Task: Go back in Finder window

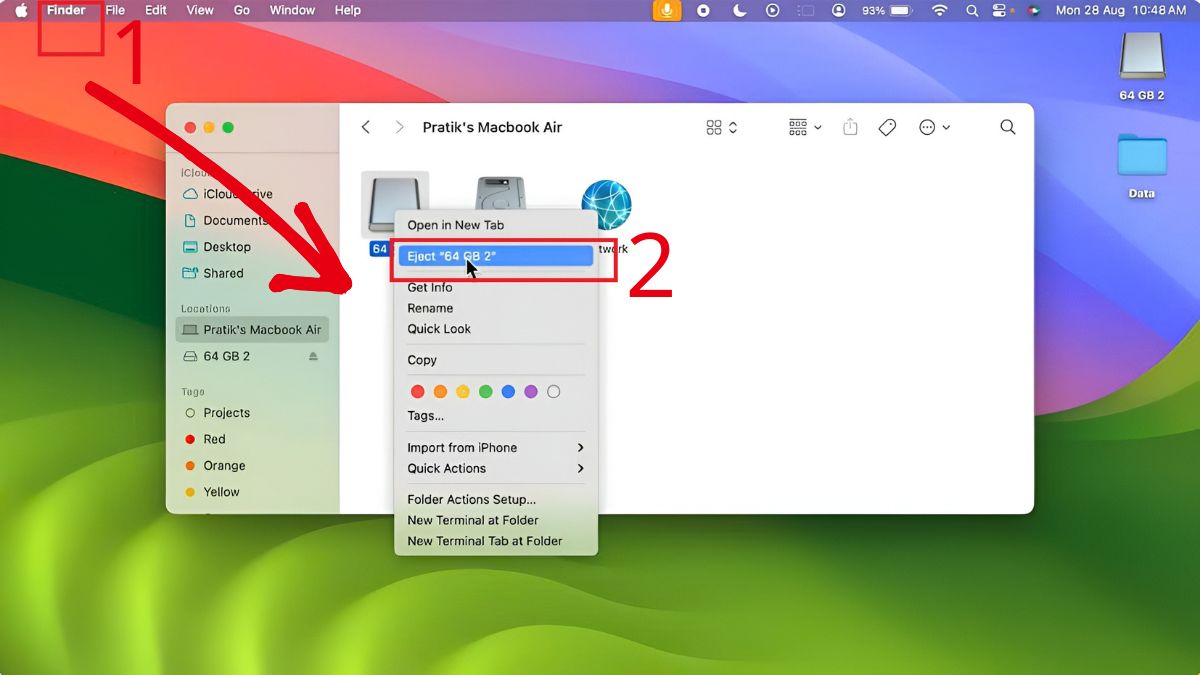Action: coord(366,127)
